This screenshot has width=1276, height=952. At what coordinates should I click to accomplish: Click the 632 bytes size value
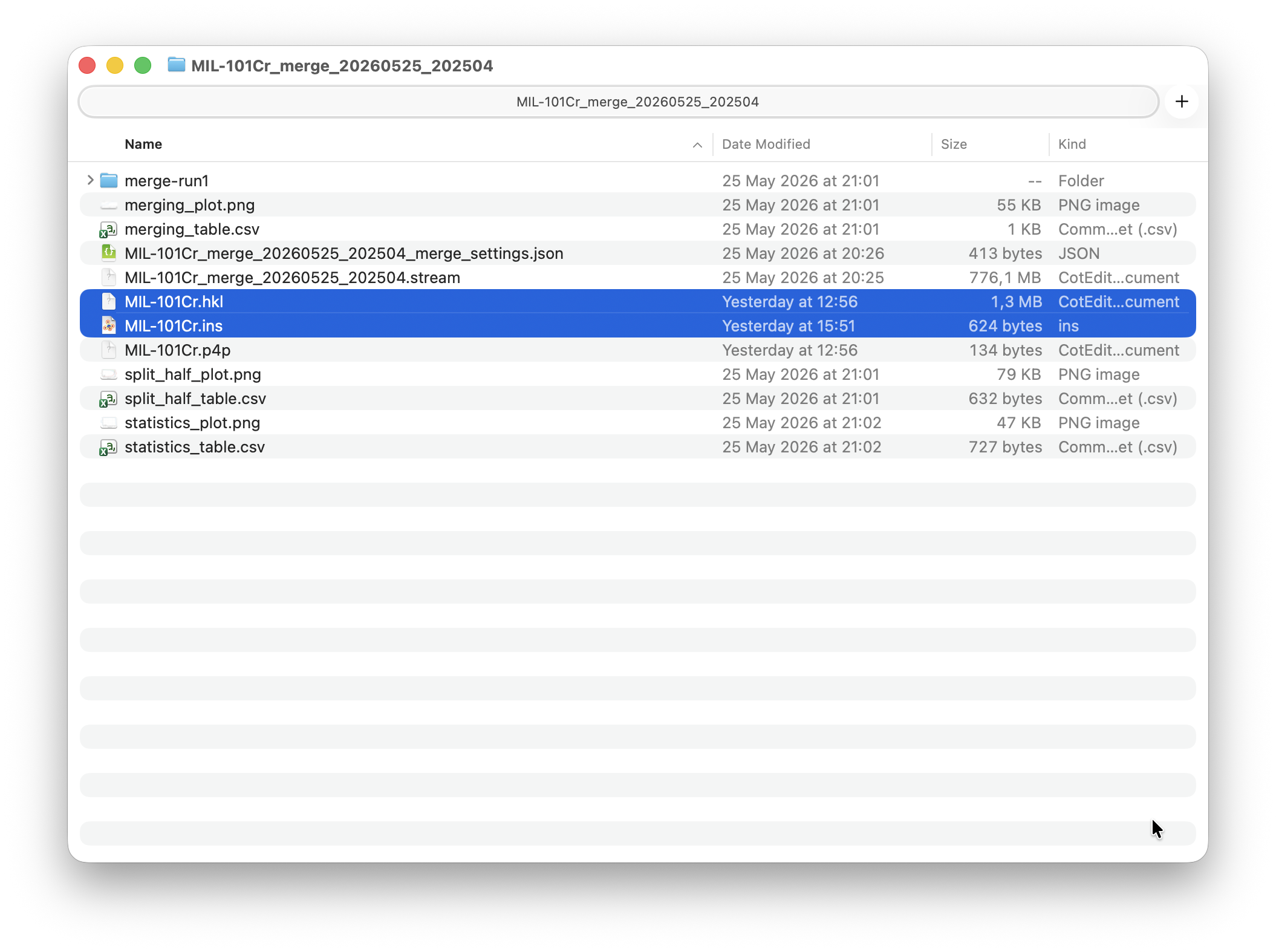click(x=1004, y=399)
